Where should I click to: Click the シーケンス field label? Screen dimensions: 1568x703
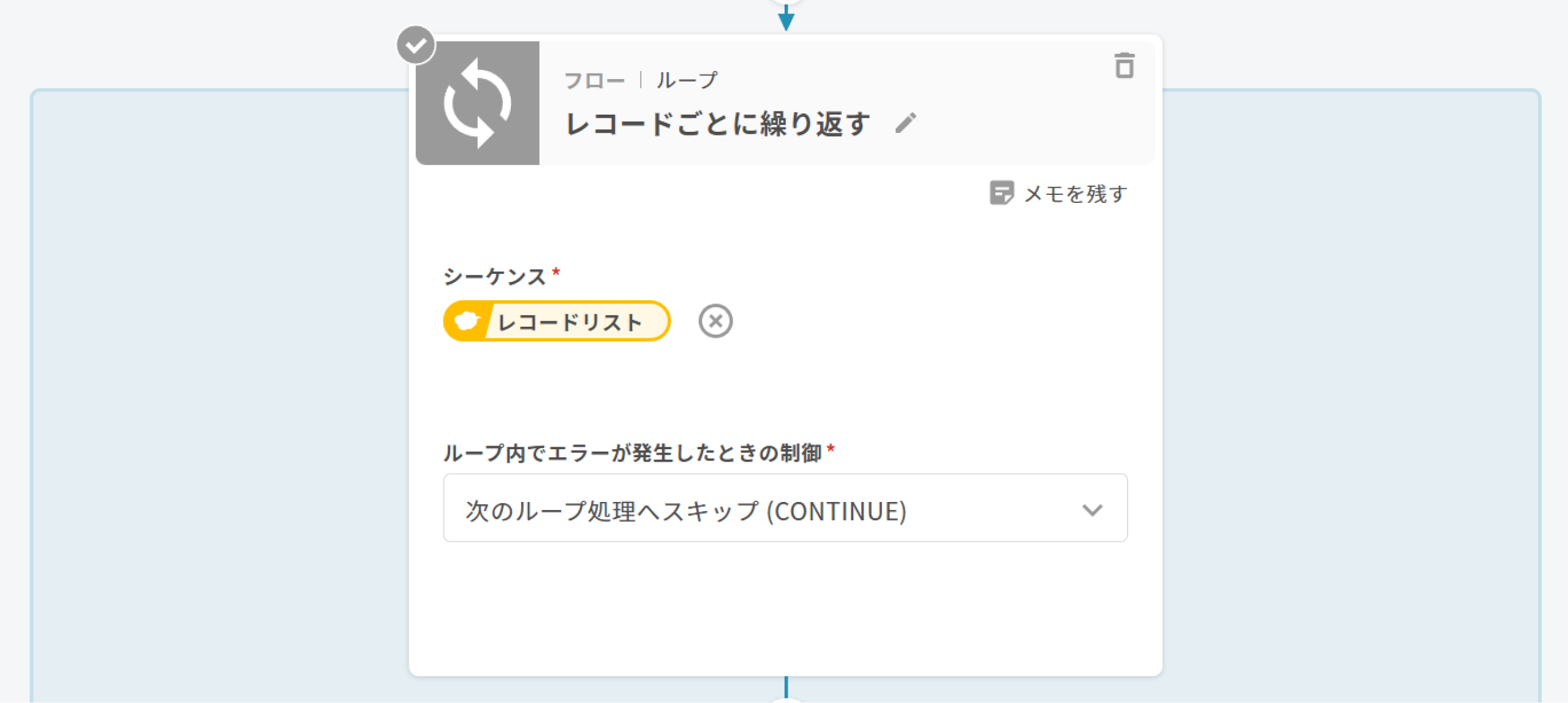point(494,276)
